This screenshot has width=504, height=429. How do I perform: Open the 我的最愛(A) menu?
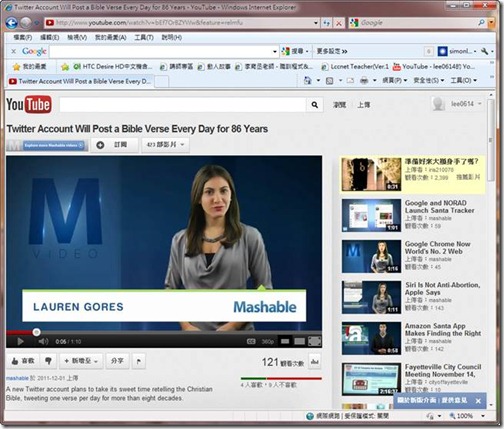point(111,37)
